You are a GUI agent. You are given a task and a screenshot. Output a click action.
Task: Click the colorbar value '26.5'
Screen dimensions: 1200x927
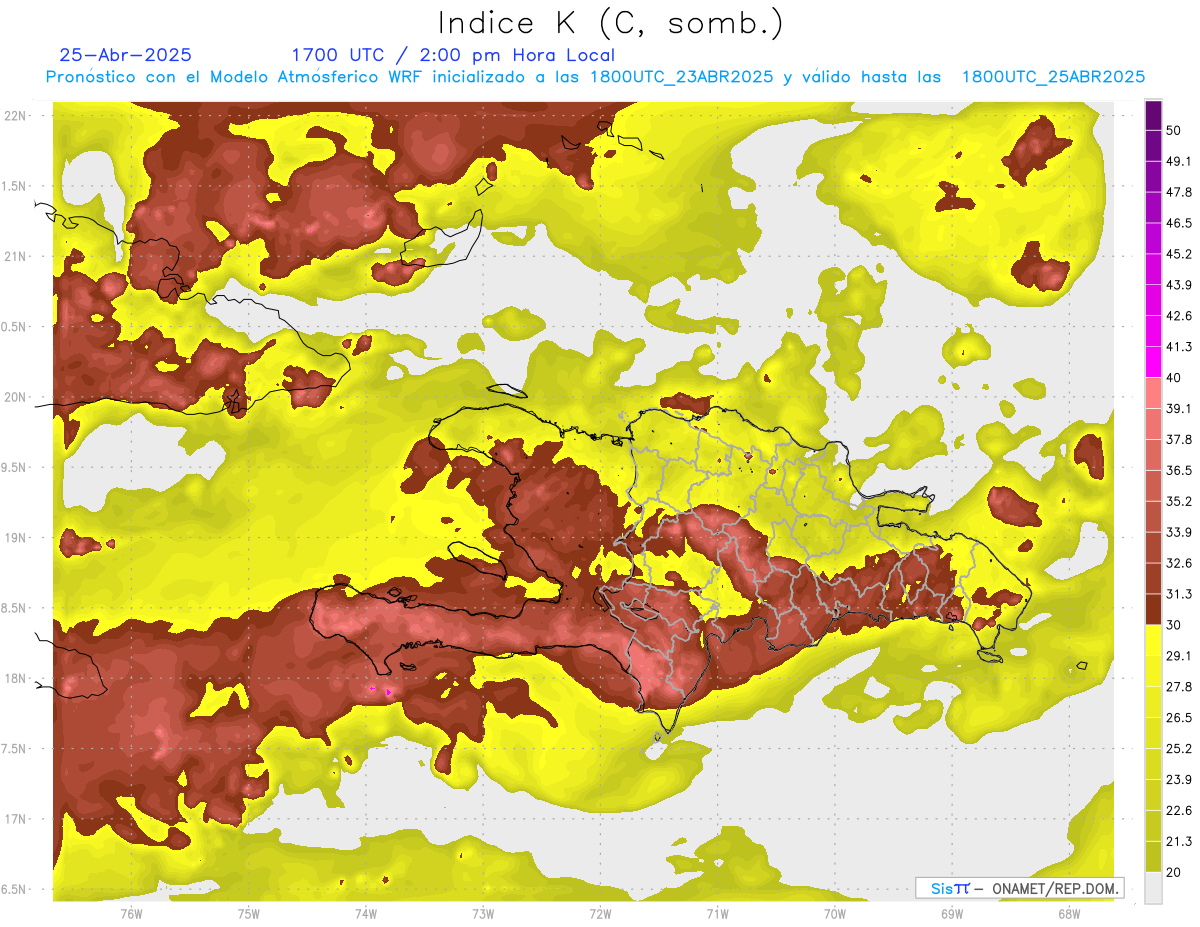coord(1179,718)
